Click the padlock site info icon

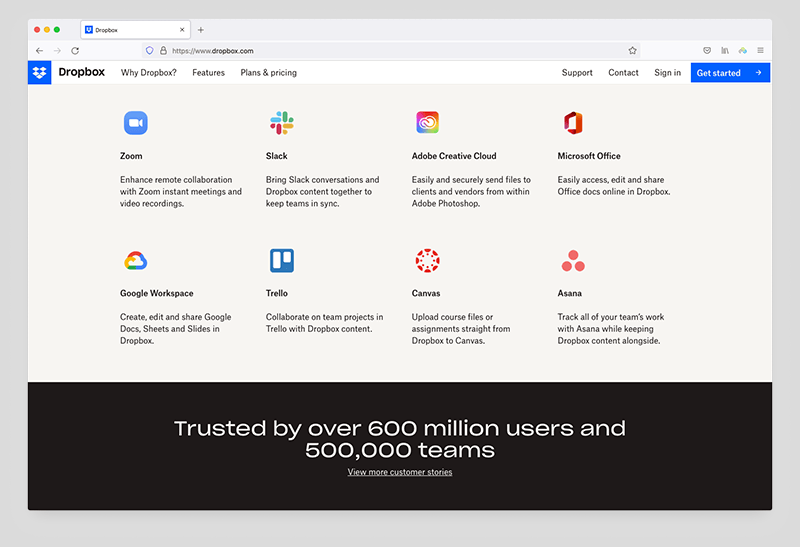pyautogui.click(x=163, y=51)
